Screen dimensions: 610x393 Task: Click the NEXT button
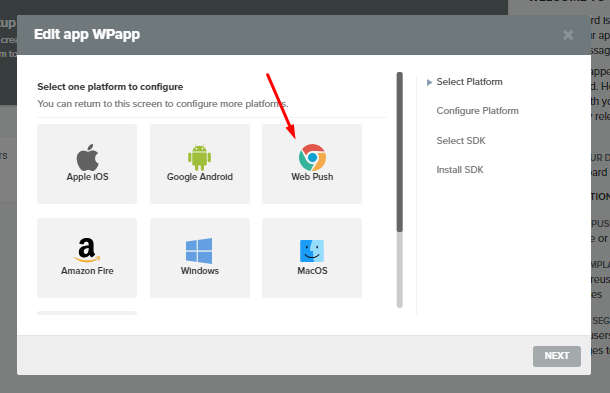coord(557,356)
